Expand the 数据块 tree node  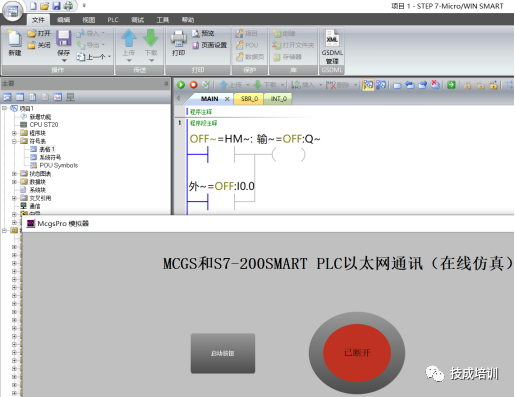click(14, 182)
